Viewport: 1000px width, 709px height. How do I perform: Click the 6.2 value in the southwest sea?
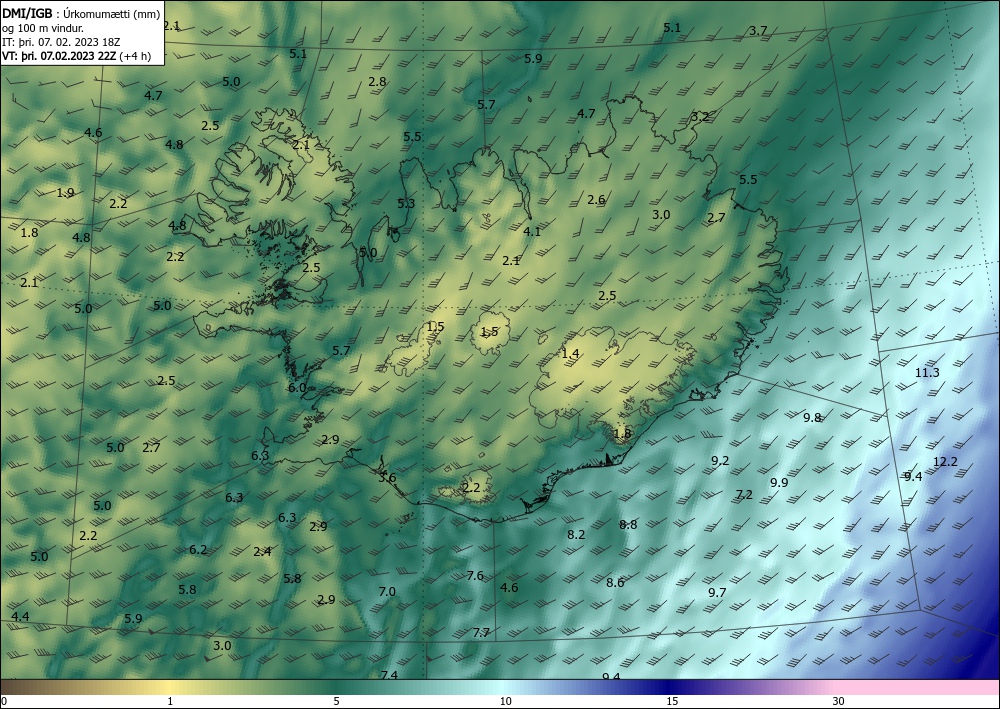click(198, 550)
